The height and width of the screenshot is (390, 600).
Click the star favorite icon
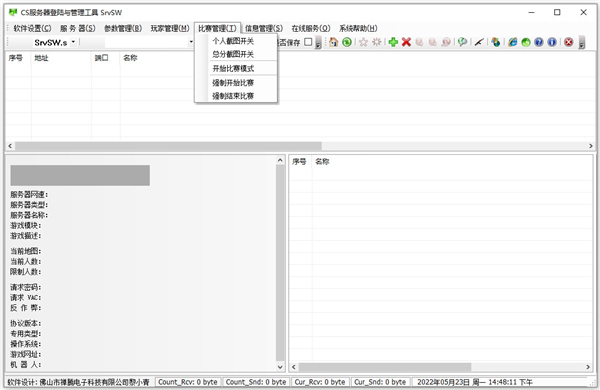tap(363, 42)
